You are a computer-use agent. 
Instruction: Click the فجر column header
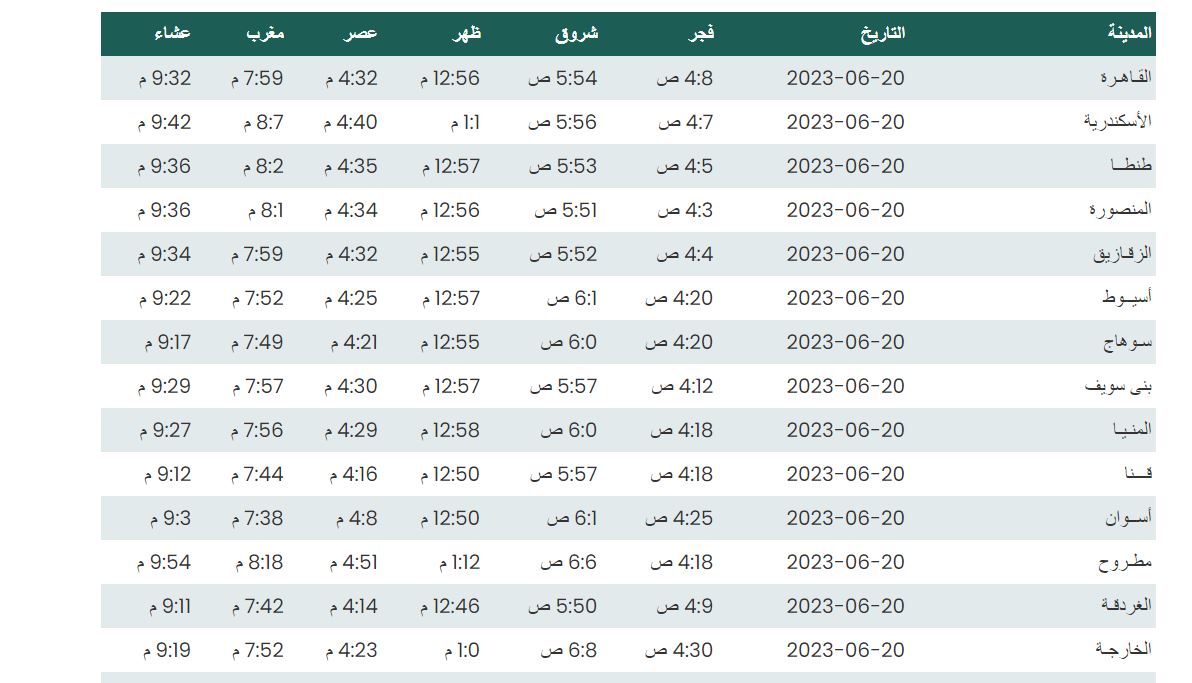point(699,33)
